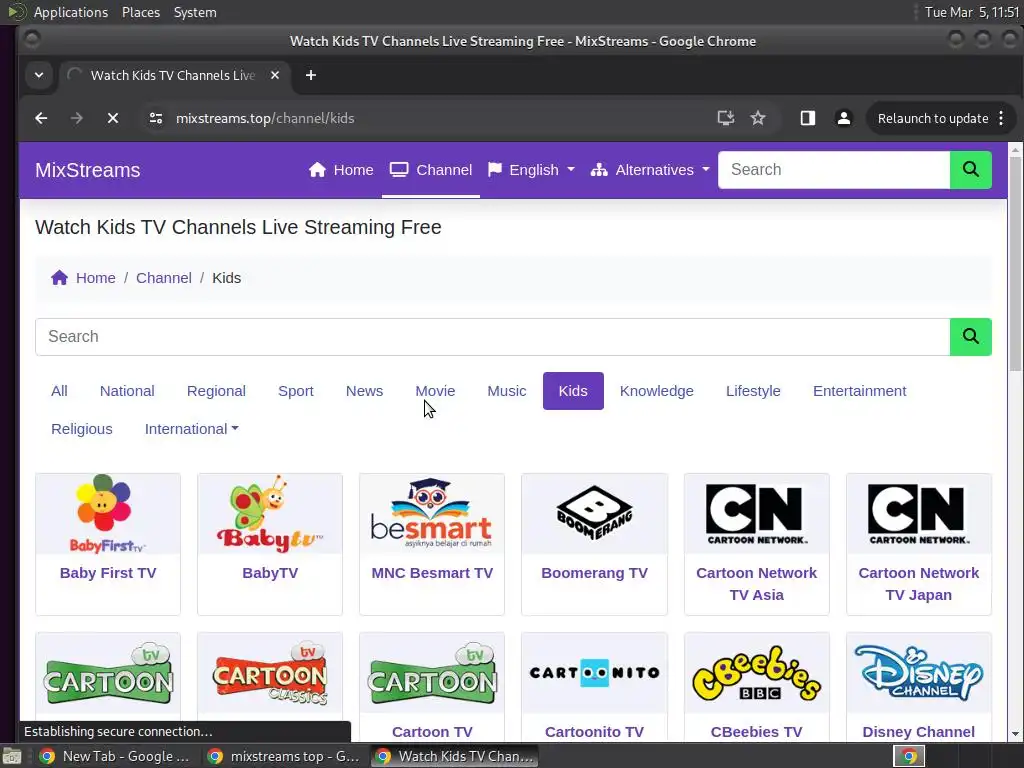This screenshot has width=1024, height=768.
Task: Close the Watch Kids TV Channels tab
Action: coord(275,75)
